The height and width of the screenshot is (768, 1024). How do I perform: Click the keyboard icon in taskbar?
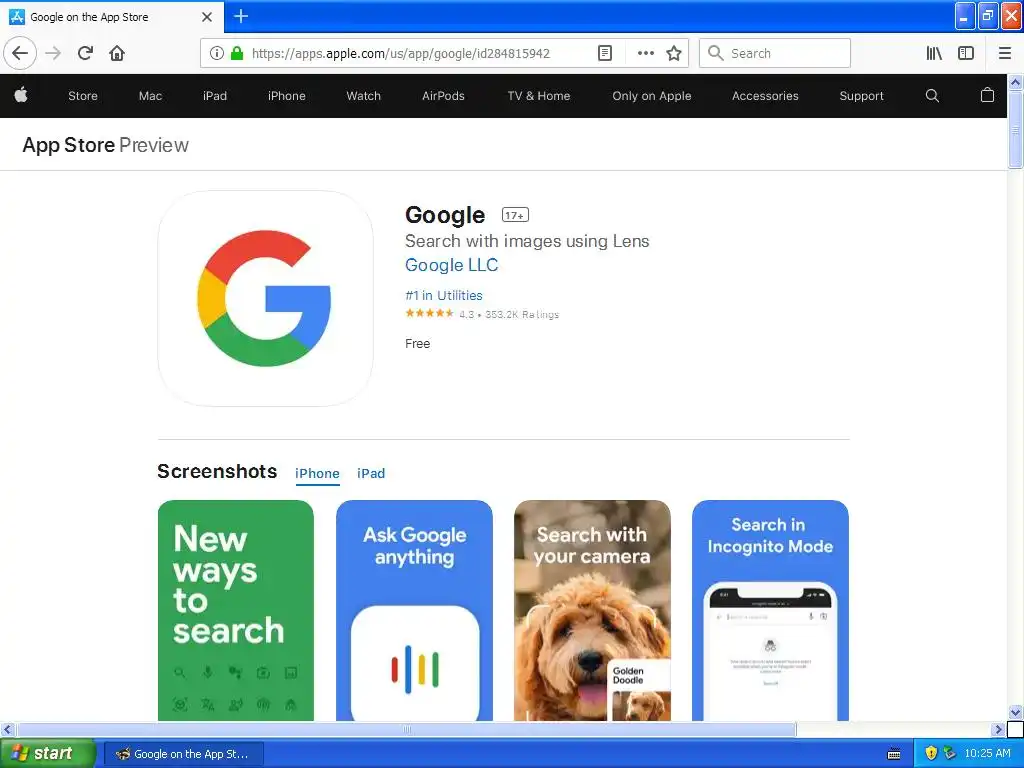point(894,754)
